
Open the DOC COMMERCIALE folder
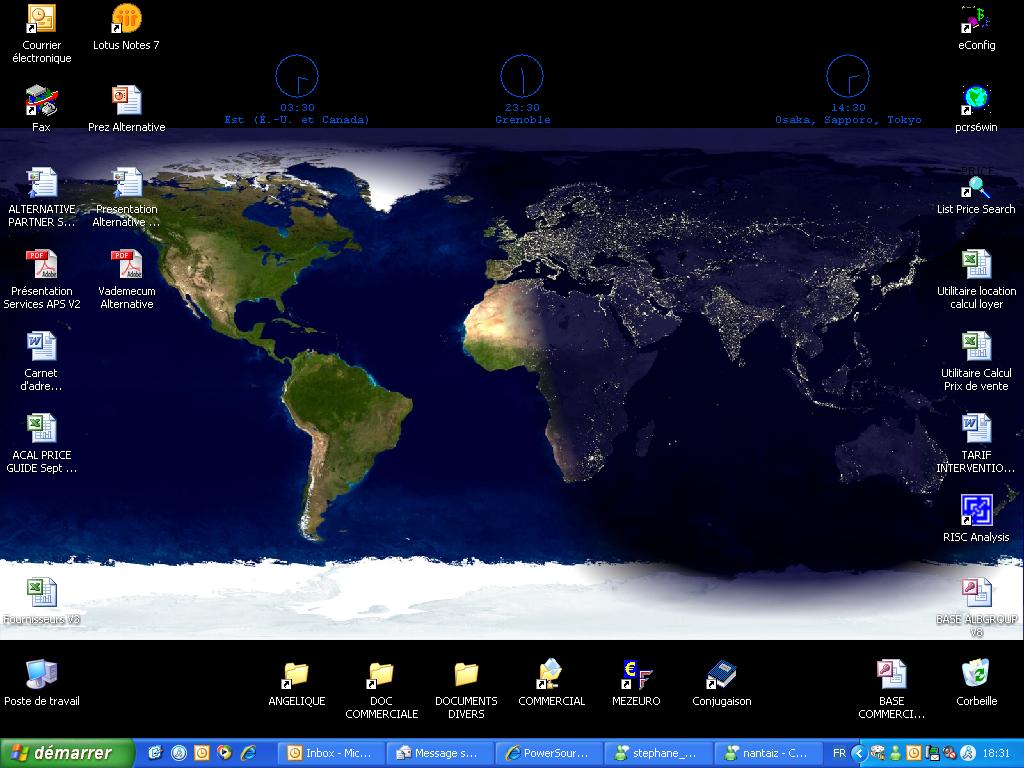381,675
